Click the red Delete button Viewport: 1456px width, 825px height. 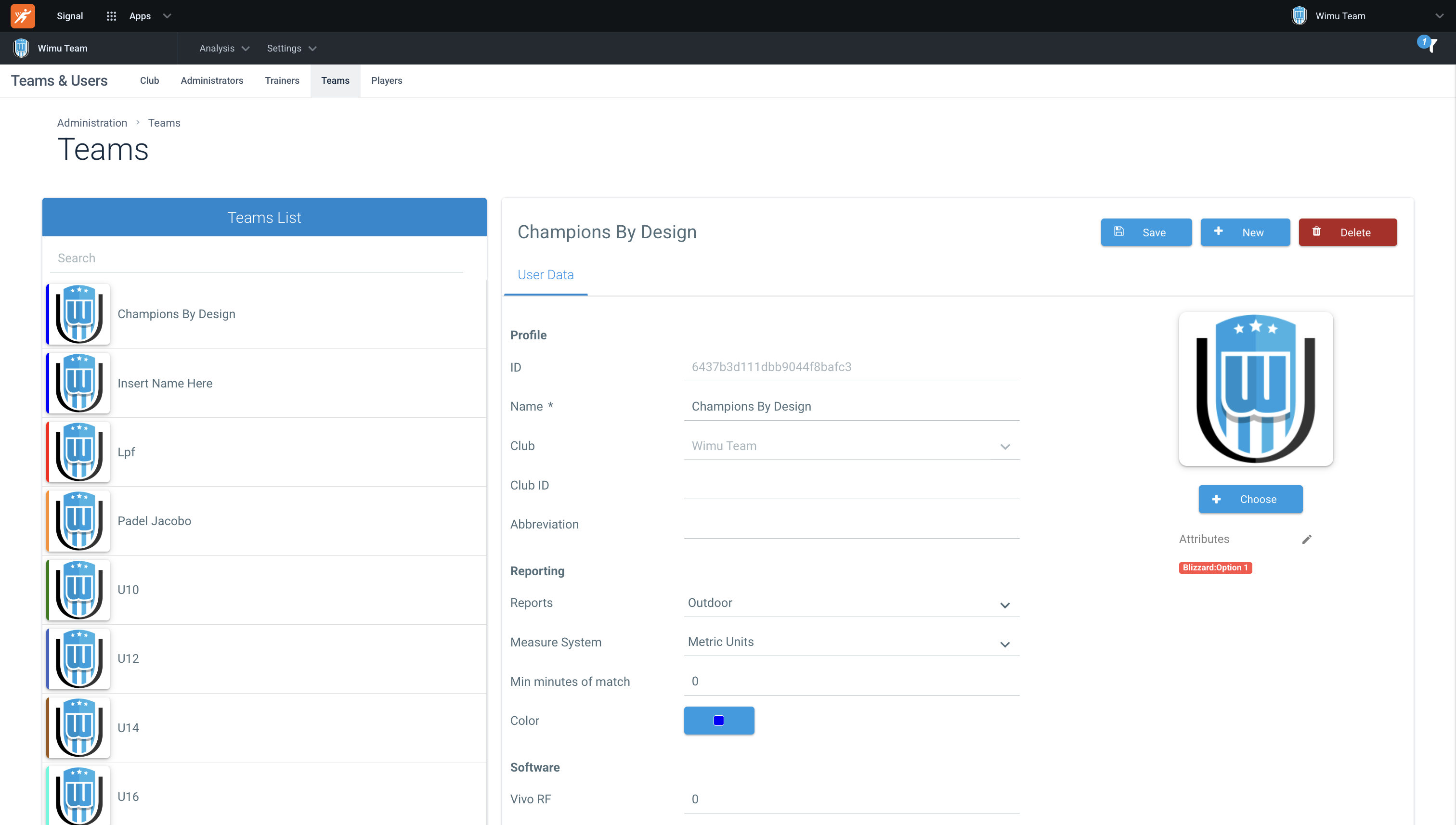(1348, 232)
